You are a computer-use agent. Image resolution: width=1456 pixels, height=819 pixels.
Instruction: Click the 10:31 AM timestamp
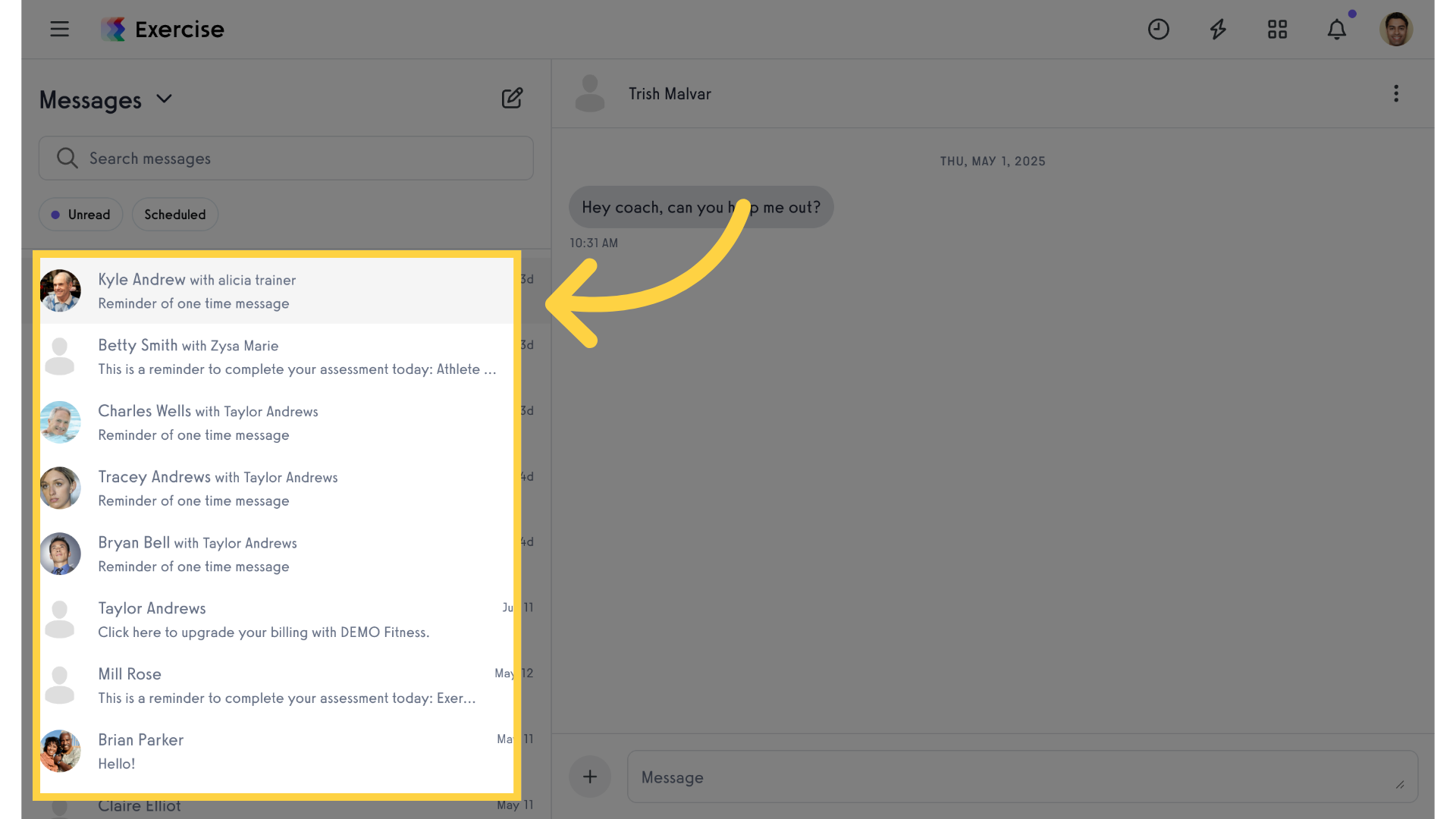tap(594, 243)
